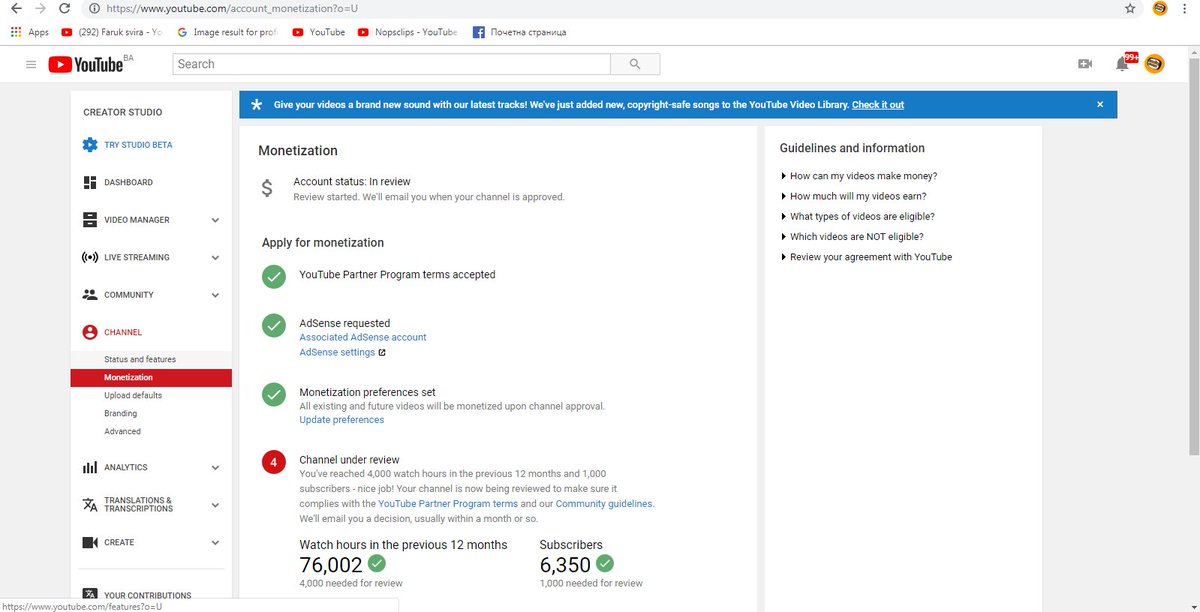Bookmark this page with the star icon

1130,8
